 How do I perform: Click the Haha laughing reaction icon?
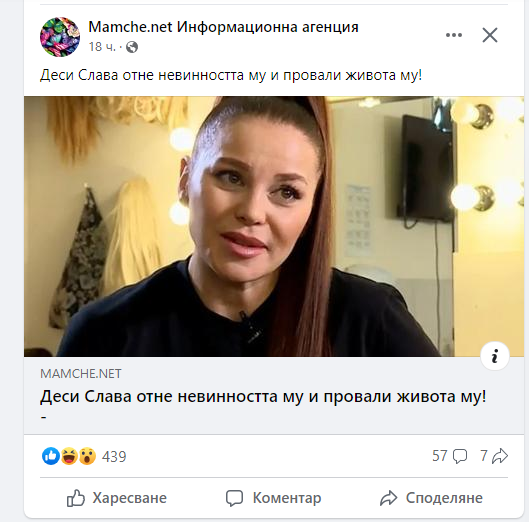[69, 456]
